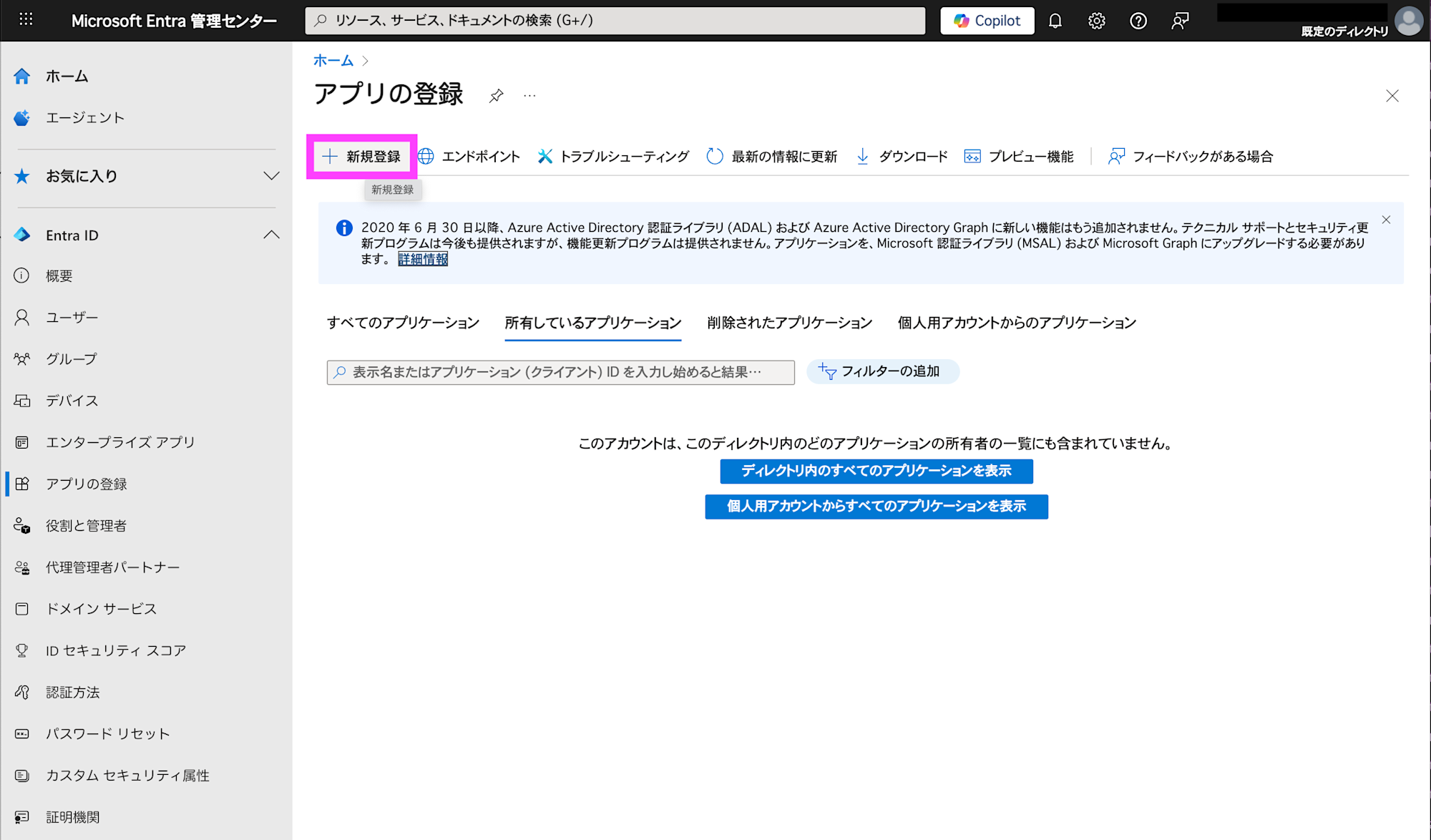
Task: Collapse the Entra ID section chevron
Action: click(x=271, y=235)
